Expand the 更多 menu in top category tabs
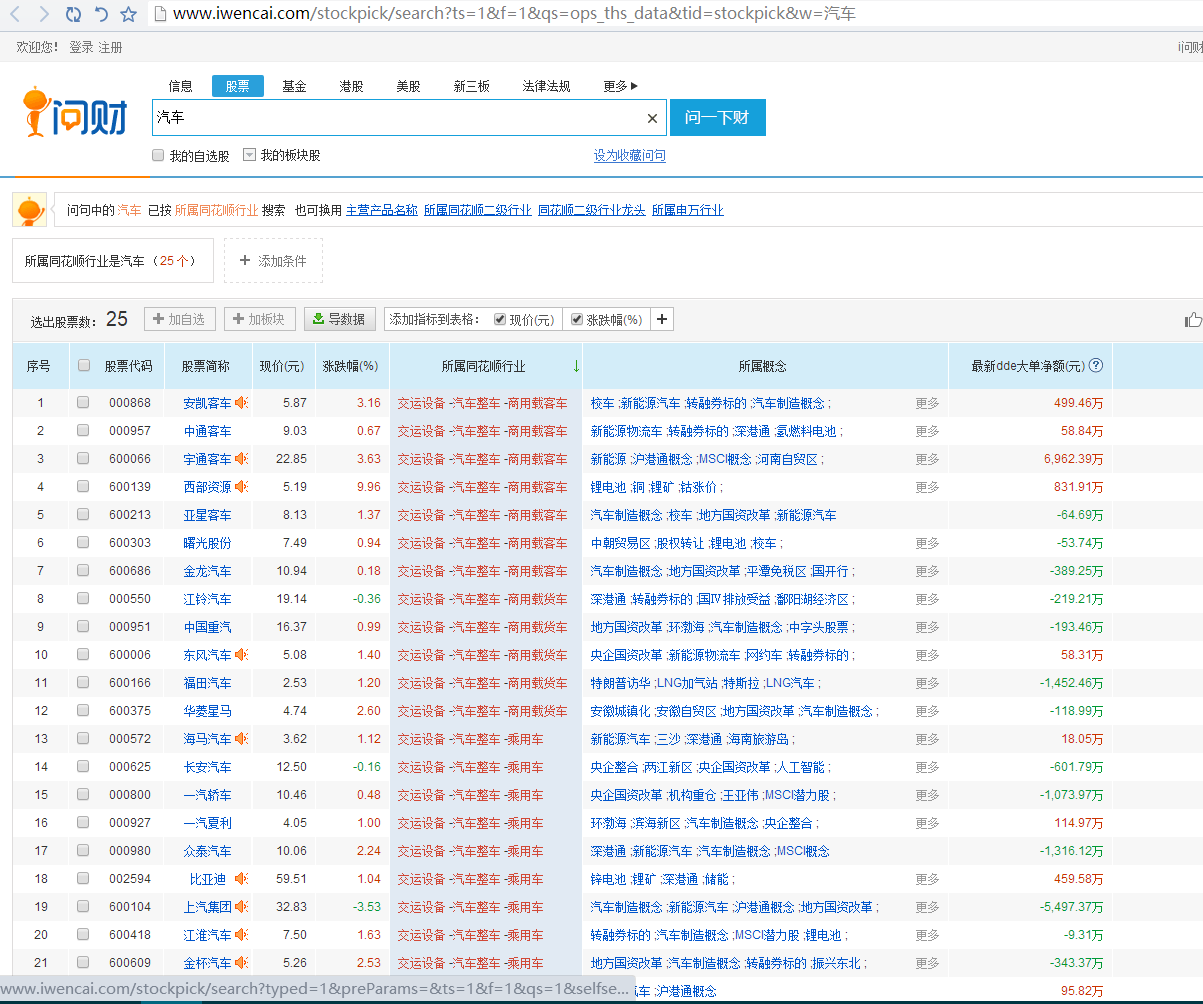This screenshot has width=1203, height=1004. point(620,86)
